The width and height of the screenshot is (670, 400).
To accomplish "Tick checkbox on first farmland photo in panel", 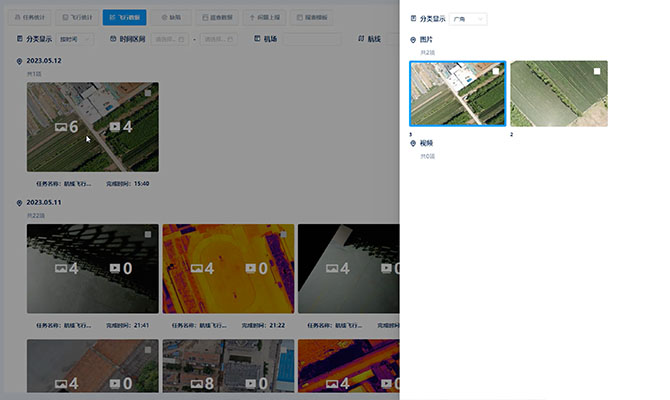I will 497,71.
